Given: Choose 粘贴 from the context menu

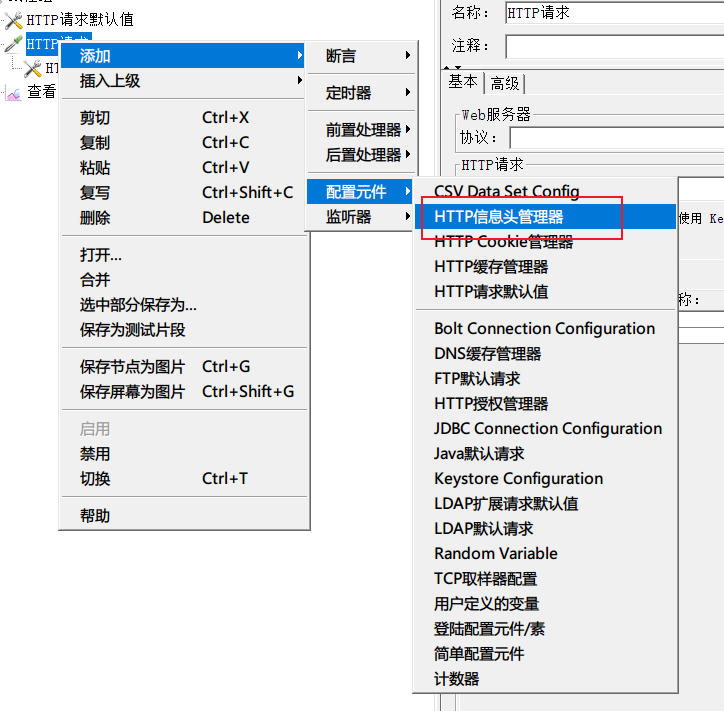Looking at the screenshot, I should pos(185,168).
